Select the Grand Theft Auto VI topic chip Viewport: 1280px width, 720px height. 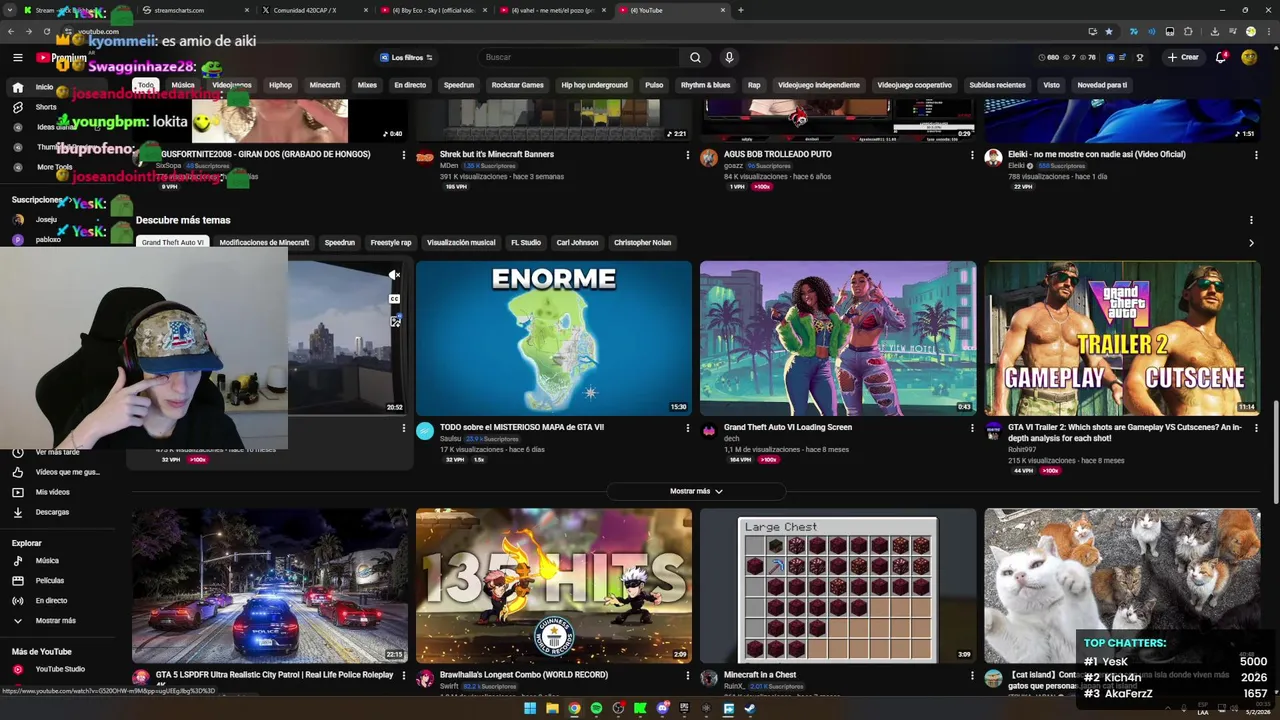(172, 242)
